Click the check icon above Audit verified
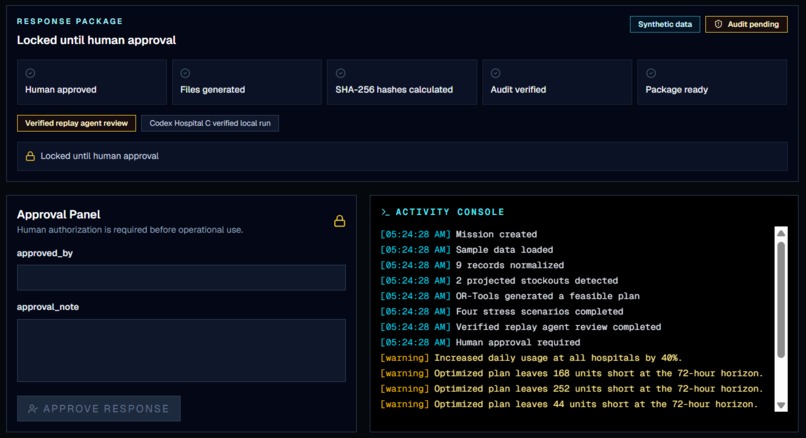 point(496,73)
